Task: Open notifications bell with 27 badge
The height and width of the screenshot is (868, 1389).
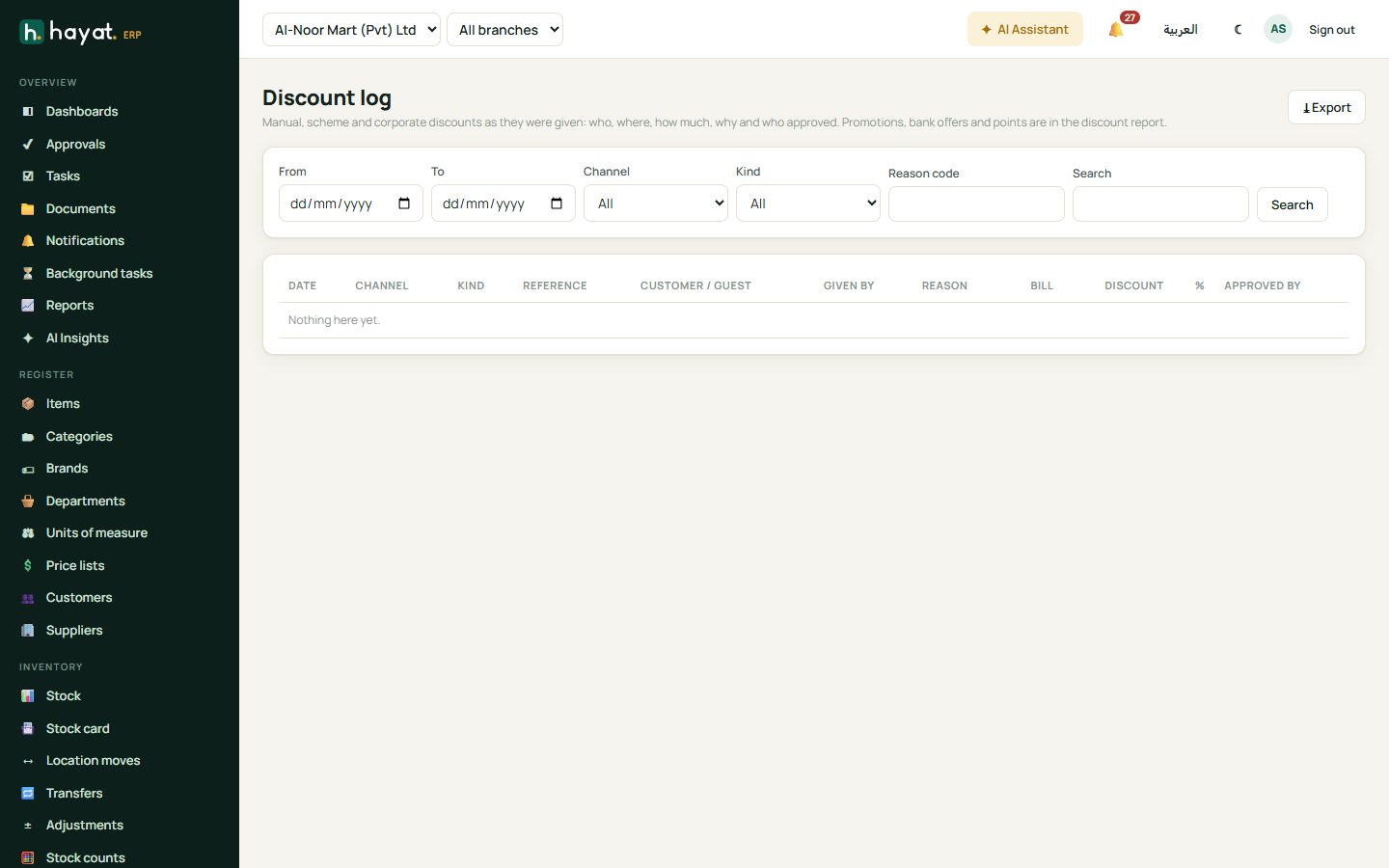Action: pos(1117,29)
